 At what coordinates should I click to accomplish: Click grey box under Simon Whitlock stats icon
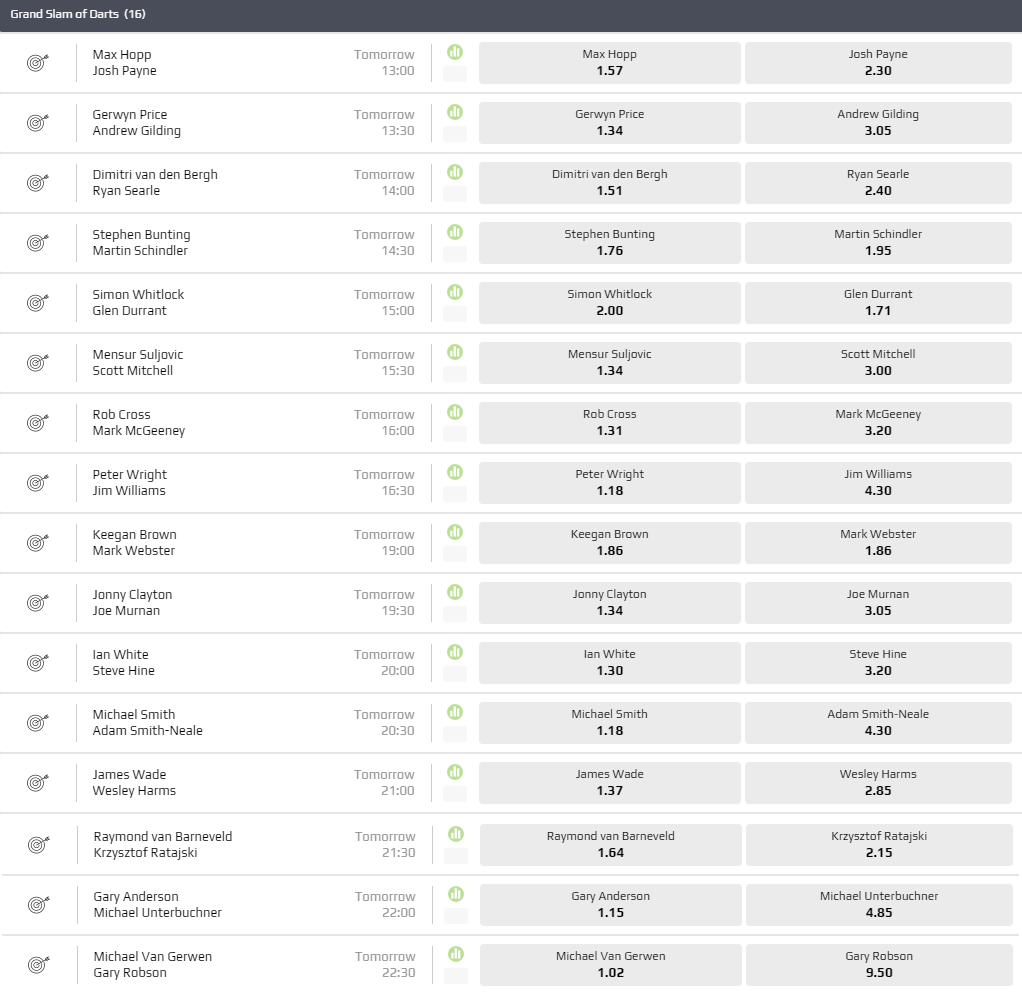point(455,313)
